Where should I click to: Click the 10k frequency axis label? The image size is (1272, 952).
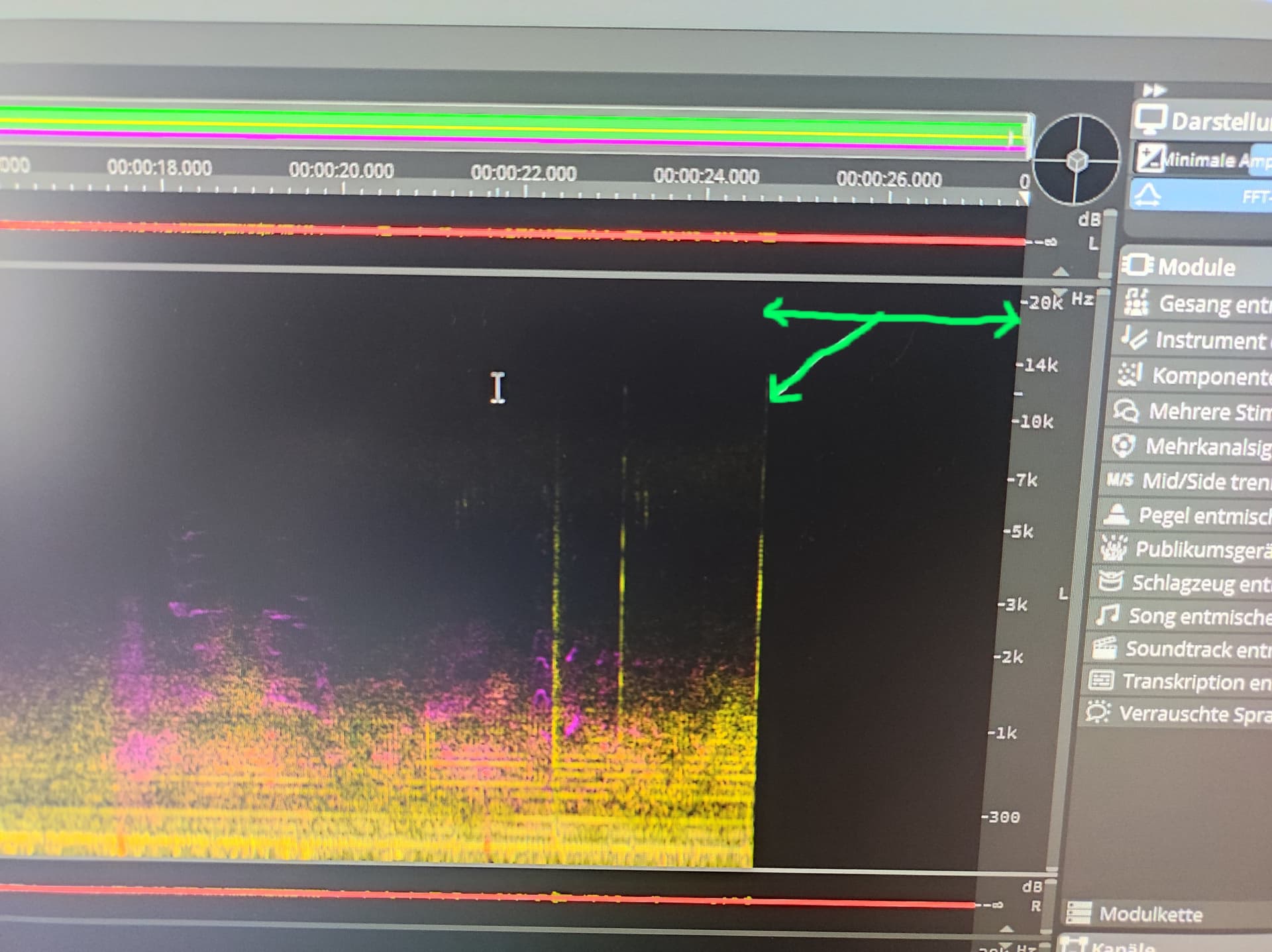pos(1033,421)
